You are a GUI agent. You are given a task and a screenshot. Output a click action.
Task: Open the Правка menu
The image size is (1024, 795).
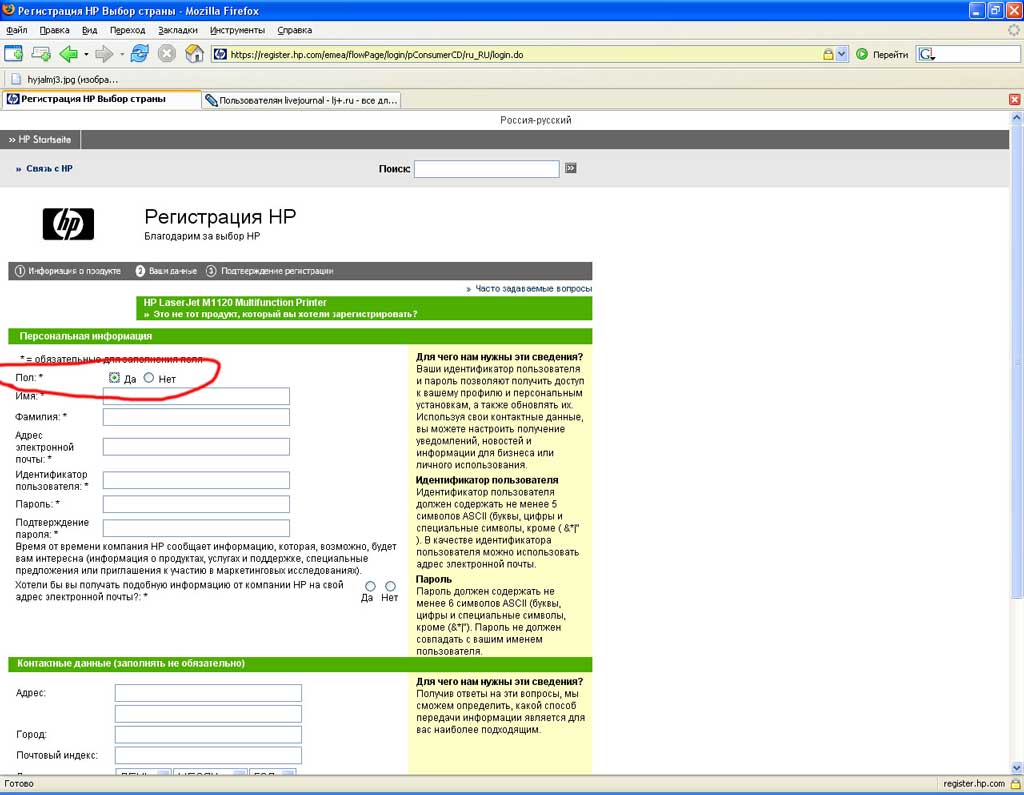point(54,30)
